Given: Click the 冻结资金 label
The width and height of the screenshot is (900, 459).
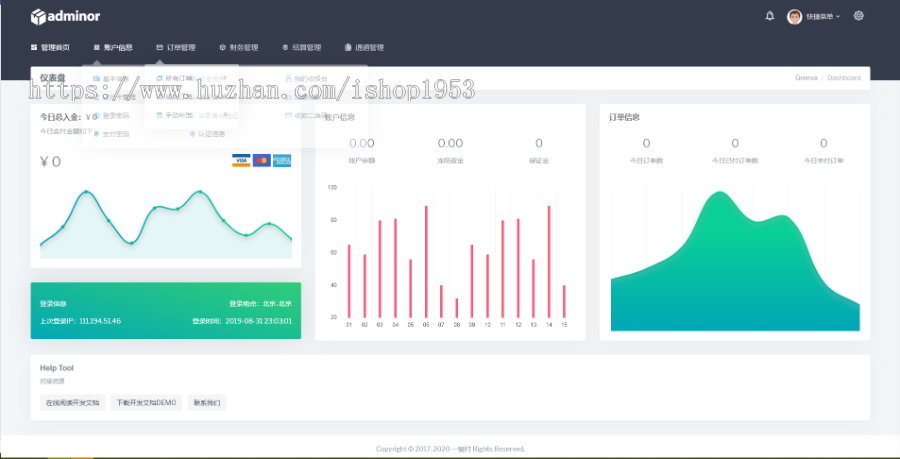Looking at the screenshot, I should pos(450,161).
